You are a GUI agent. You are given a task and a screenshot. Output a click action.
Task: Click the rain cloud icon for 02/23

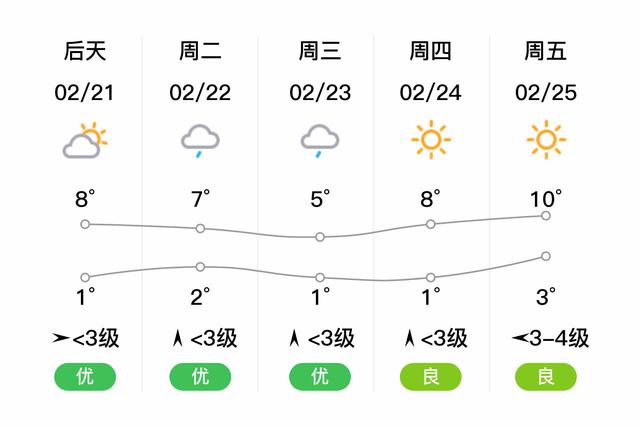(320, 141)
